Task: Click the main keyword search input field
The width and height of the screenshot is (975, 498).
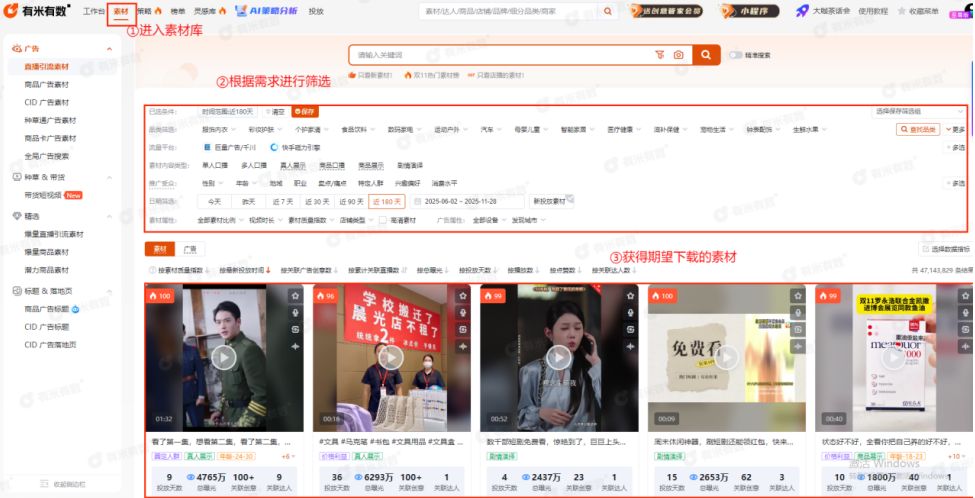Action: click(x=500, y=55)
